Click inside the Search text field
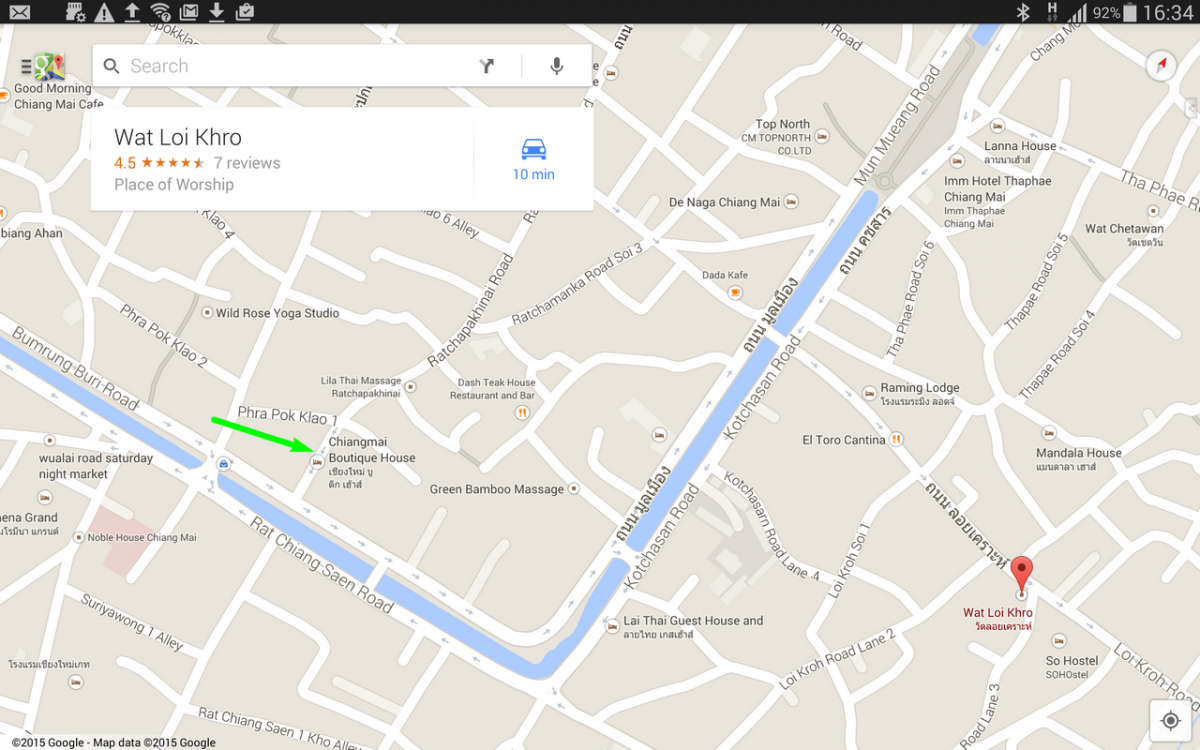 (x=290, y=66)
